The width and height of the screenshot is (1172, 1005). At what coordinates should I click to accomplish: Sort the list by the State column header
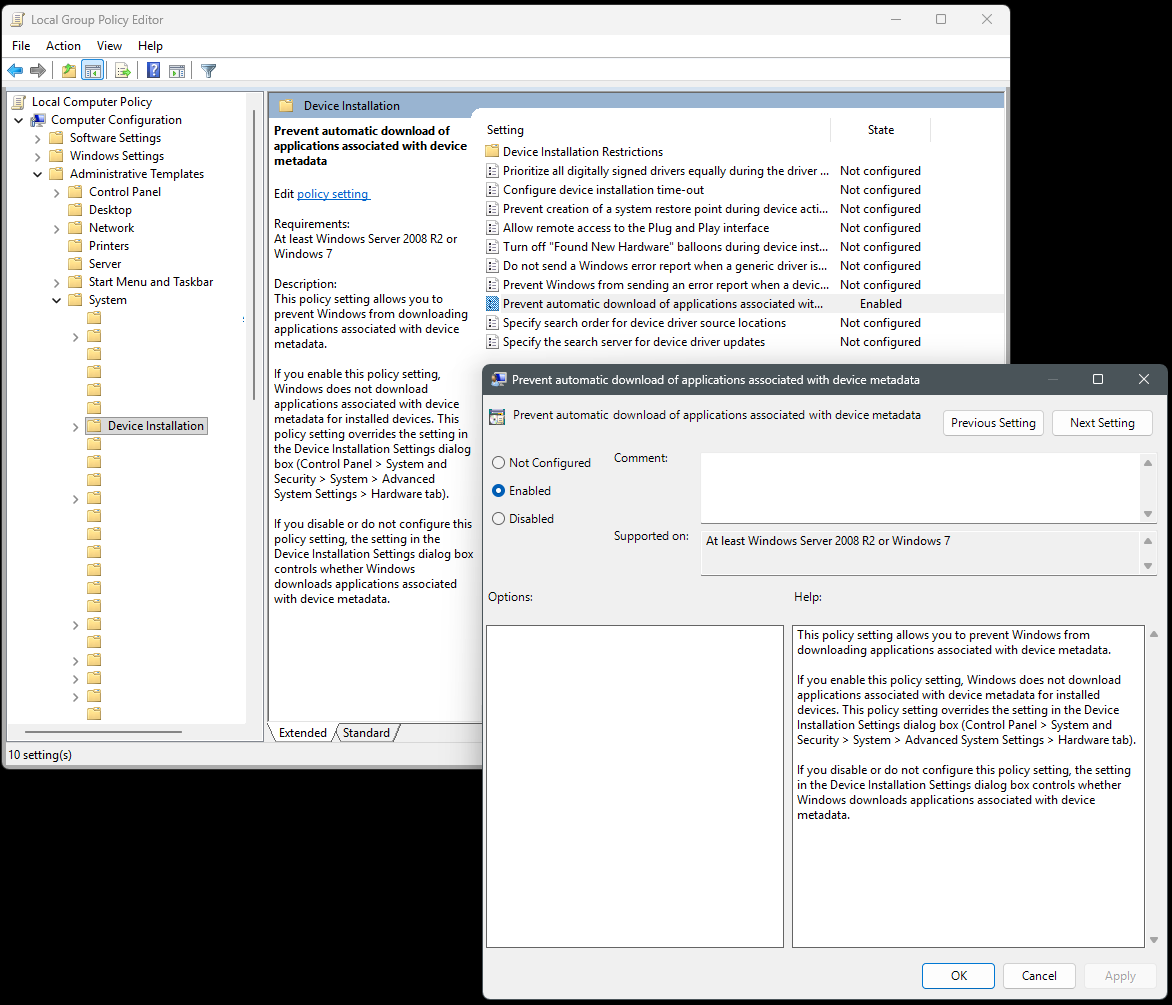point(880,130)
